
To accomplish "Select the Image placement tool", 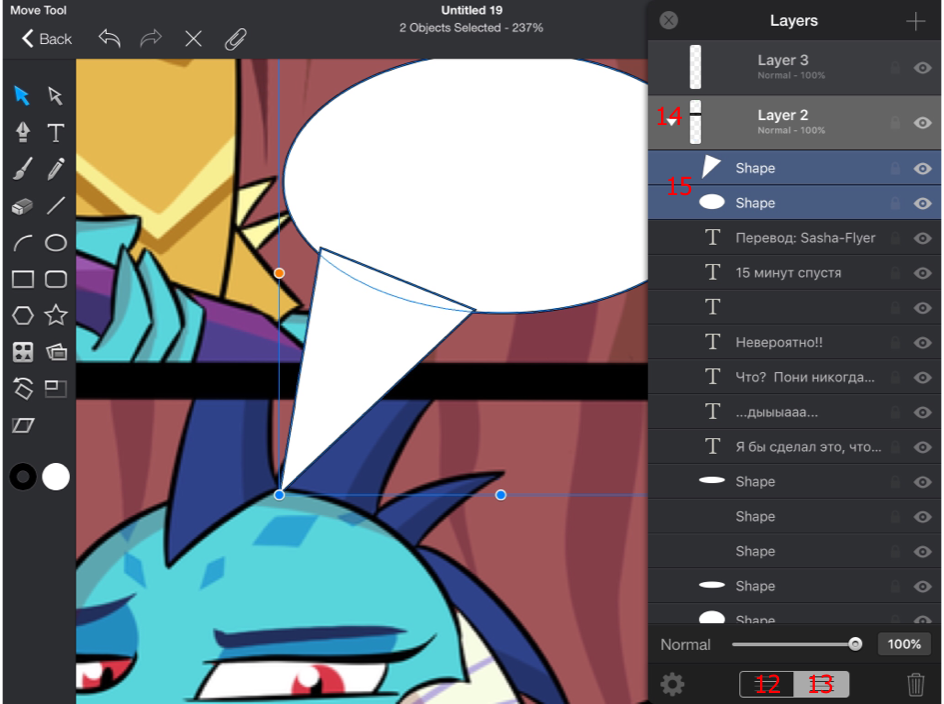I will tap(56, 352).
